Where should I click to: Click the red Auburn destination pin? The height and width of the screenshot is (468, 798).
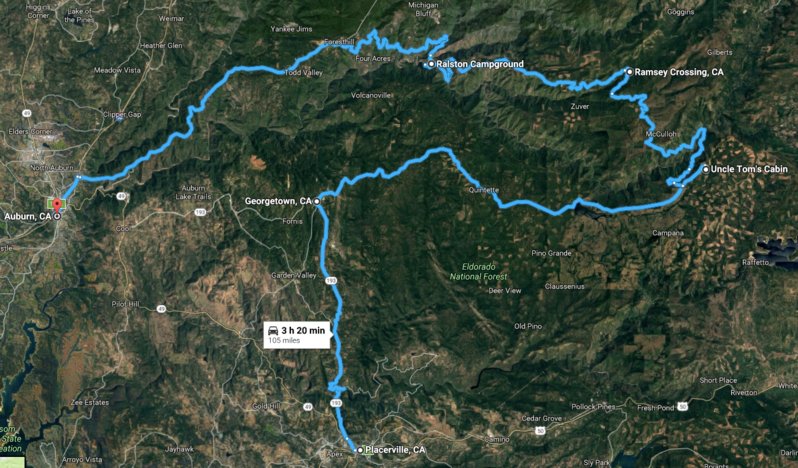click(57, 205)
